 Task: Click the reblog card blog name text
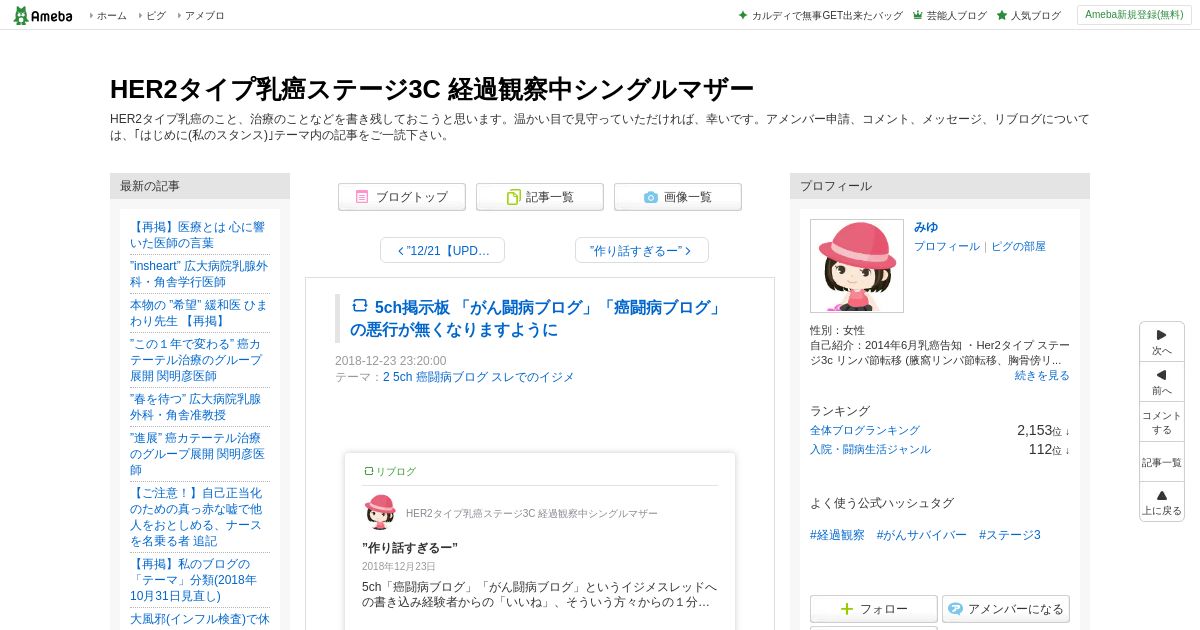(x=532, y=513)
